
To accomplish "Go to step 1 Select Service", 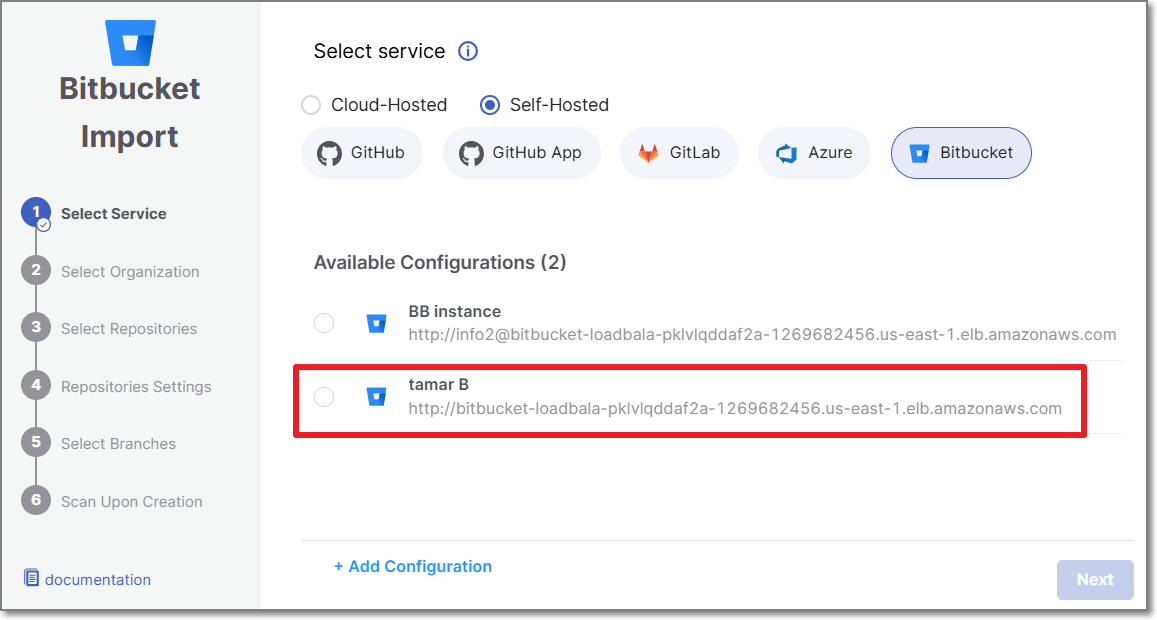I will [113, 214].
